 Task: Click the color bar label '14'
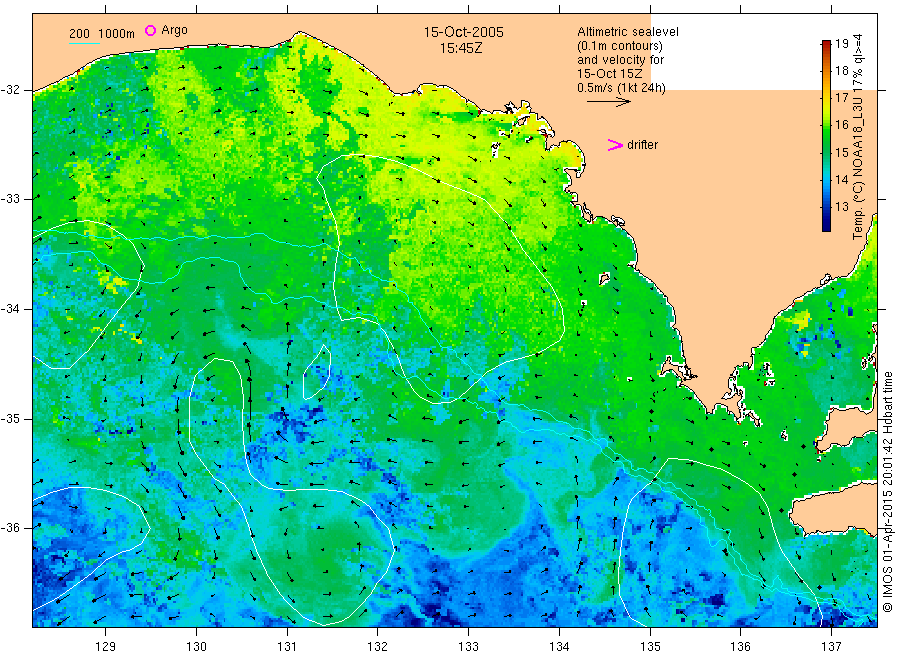841,180
